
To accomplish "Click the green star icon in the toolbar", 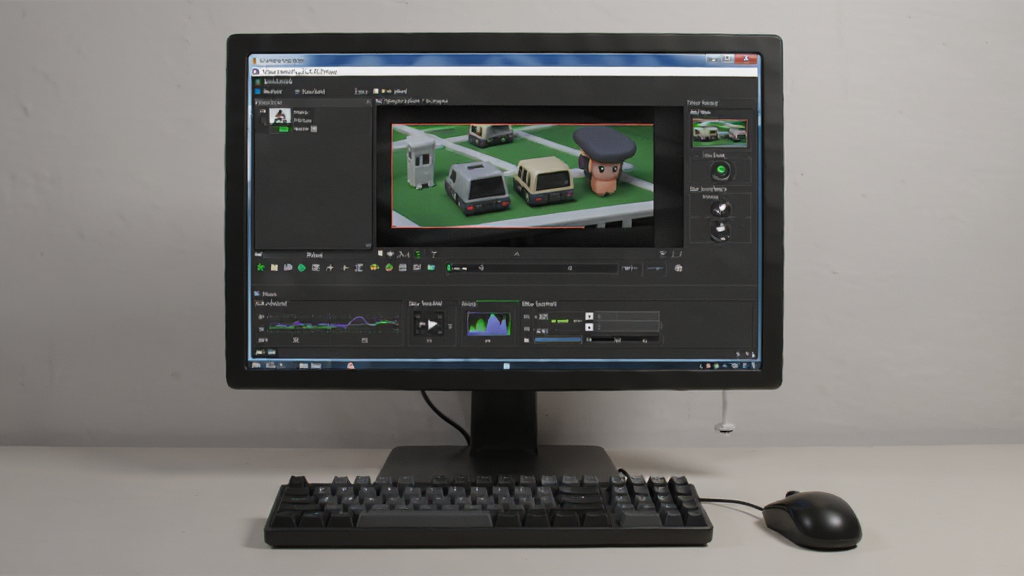I will 261,268.
